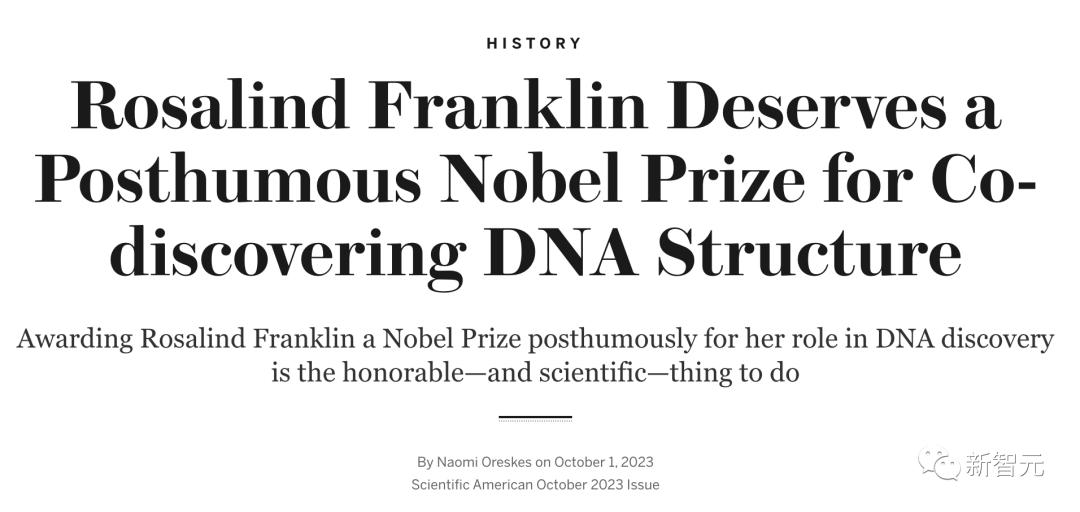Image resolution: width=1080 pixels, height=512 pixels.
Task: Click the 新智元 watermark text
Action: click(x=1004, y=466)
